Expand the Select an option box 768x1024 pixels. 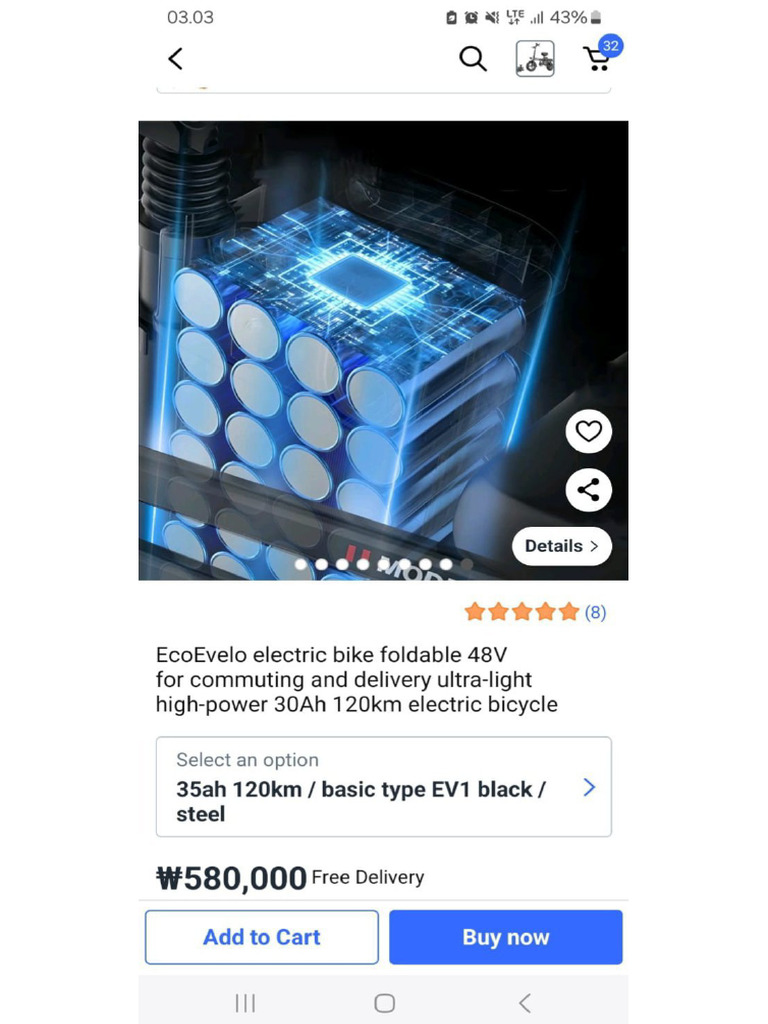pos(384,786)
